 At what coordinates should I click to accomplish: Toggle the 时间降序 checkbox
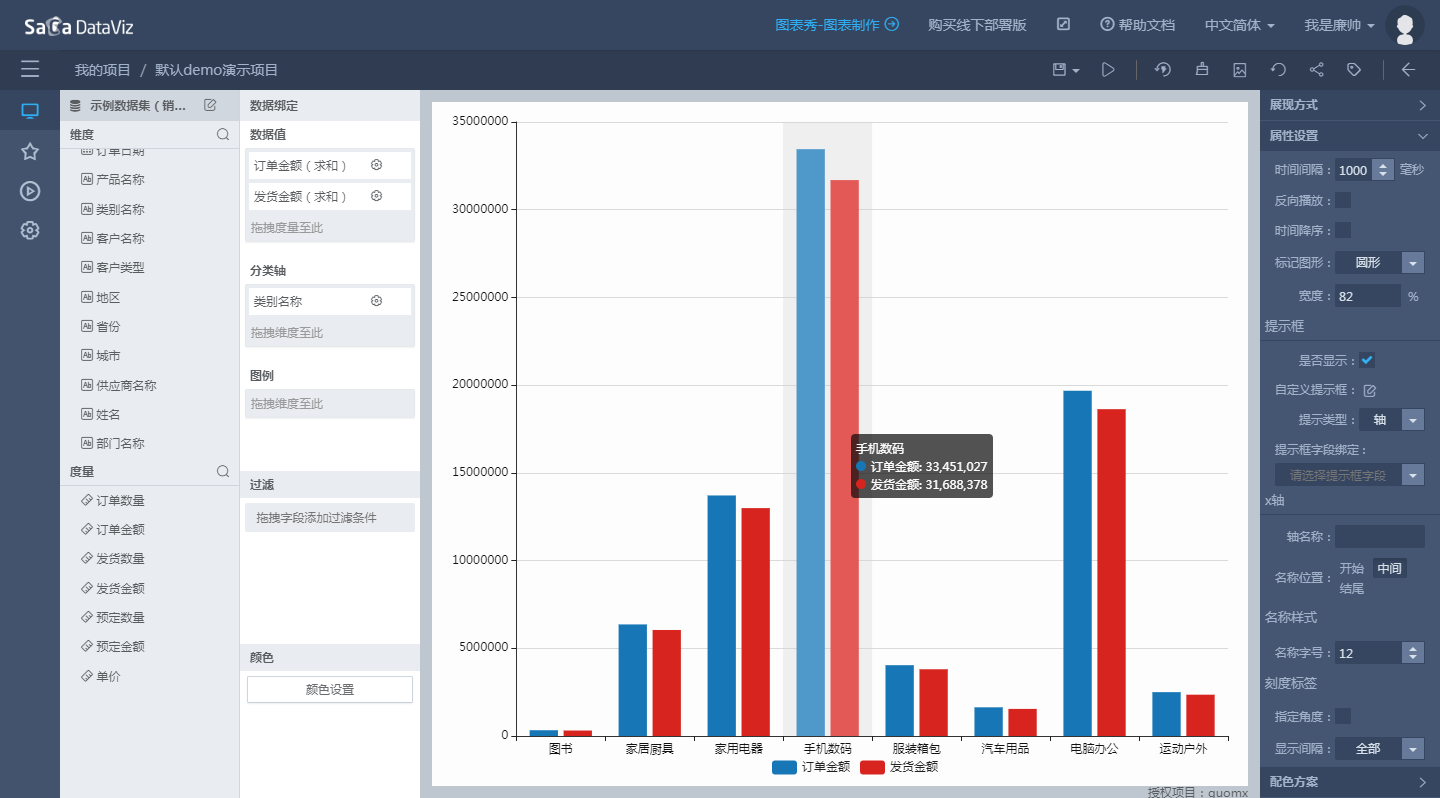[1343, 230]
